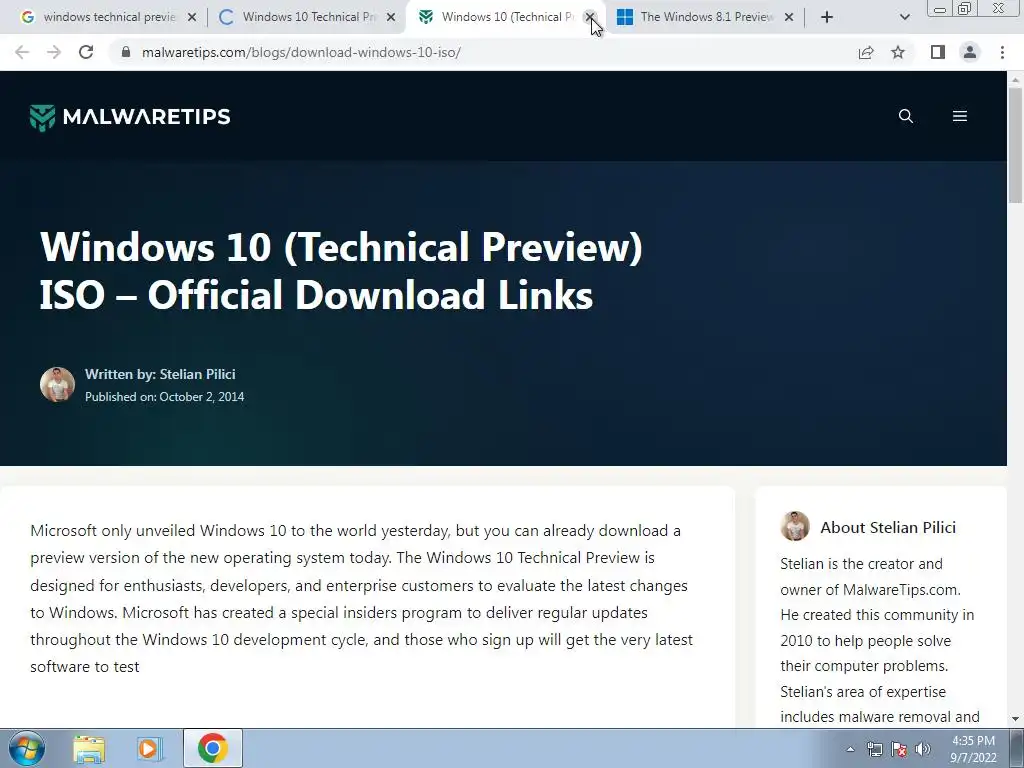Click the scrollbar down arrow
1024x768 pixels.
[1015, 719]
